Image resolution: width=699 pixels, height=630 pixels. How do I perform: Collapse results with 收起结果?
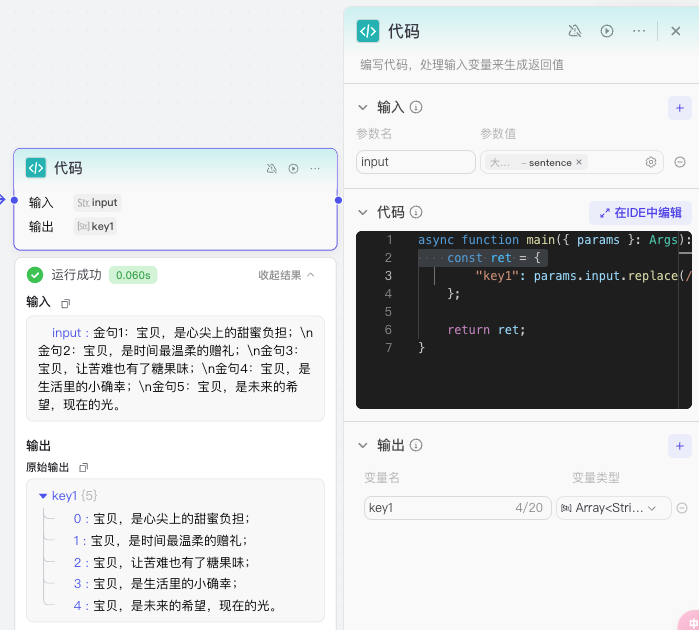[x=287, y=275]
